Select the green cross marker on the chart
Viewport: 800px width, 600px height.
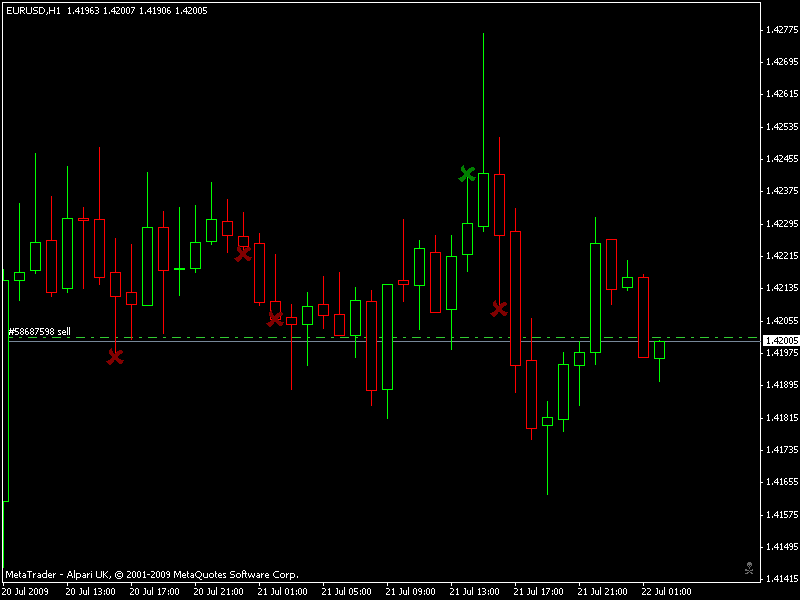point(467,174)
